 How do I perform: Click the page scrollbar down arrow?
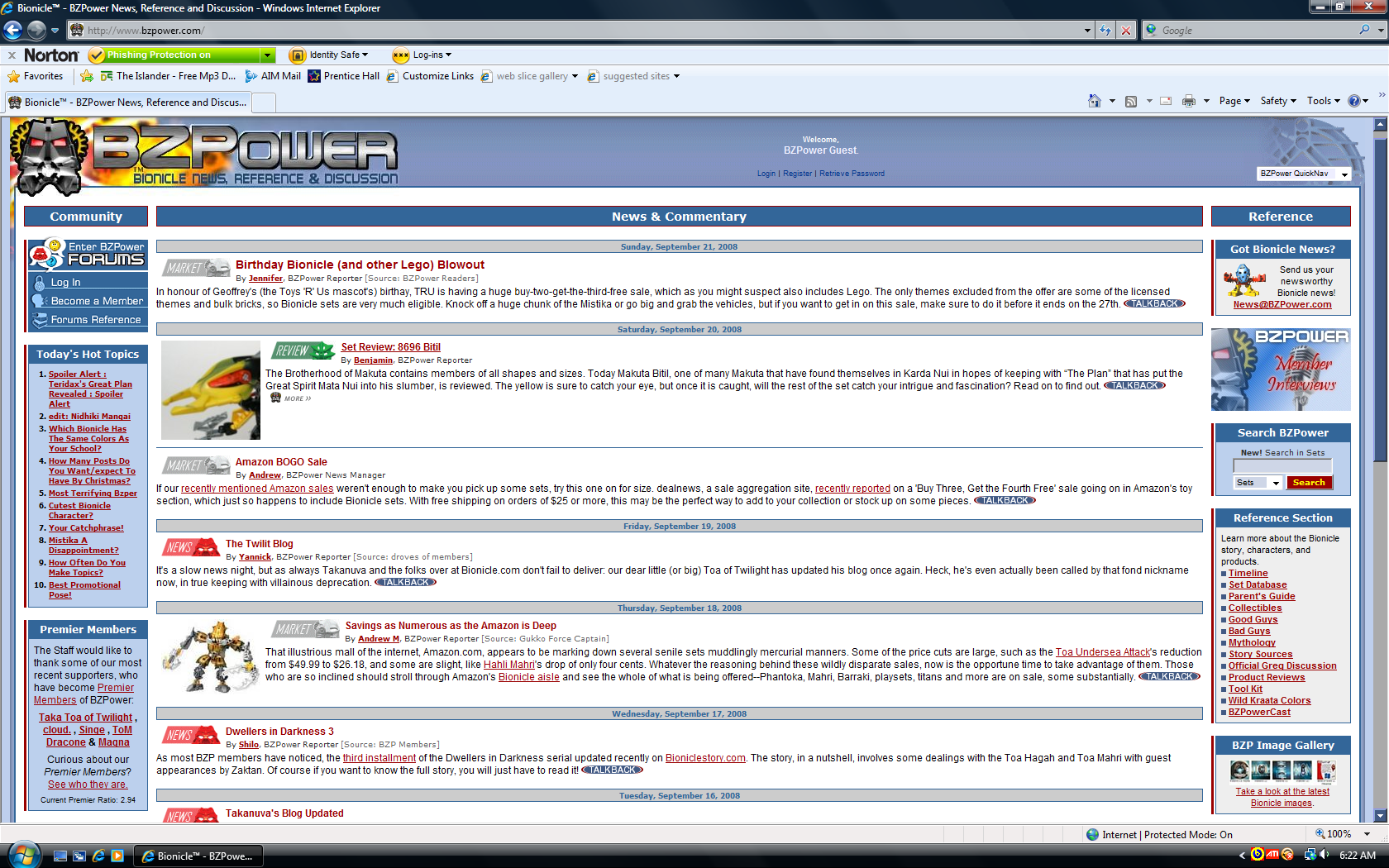pyautogui.click(x=1380, y=815)
